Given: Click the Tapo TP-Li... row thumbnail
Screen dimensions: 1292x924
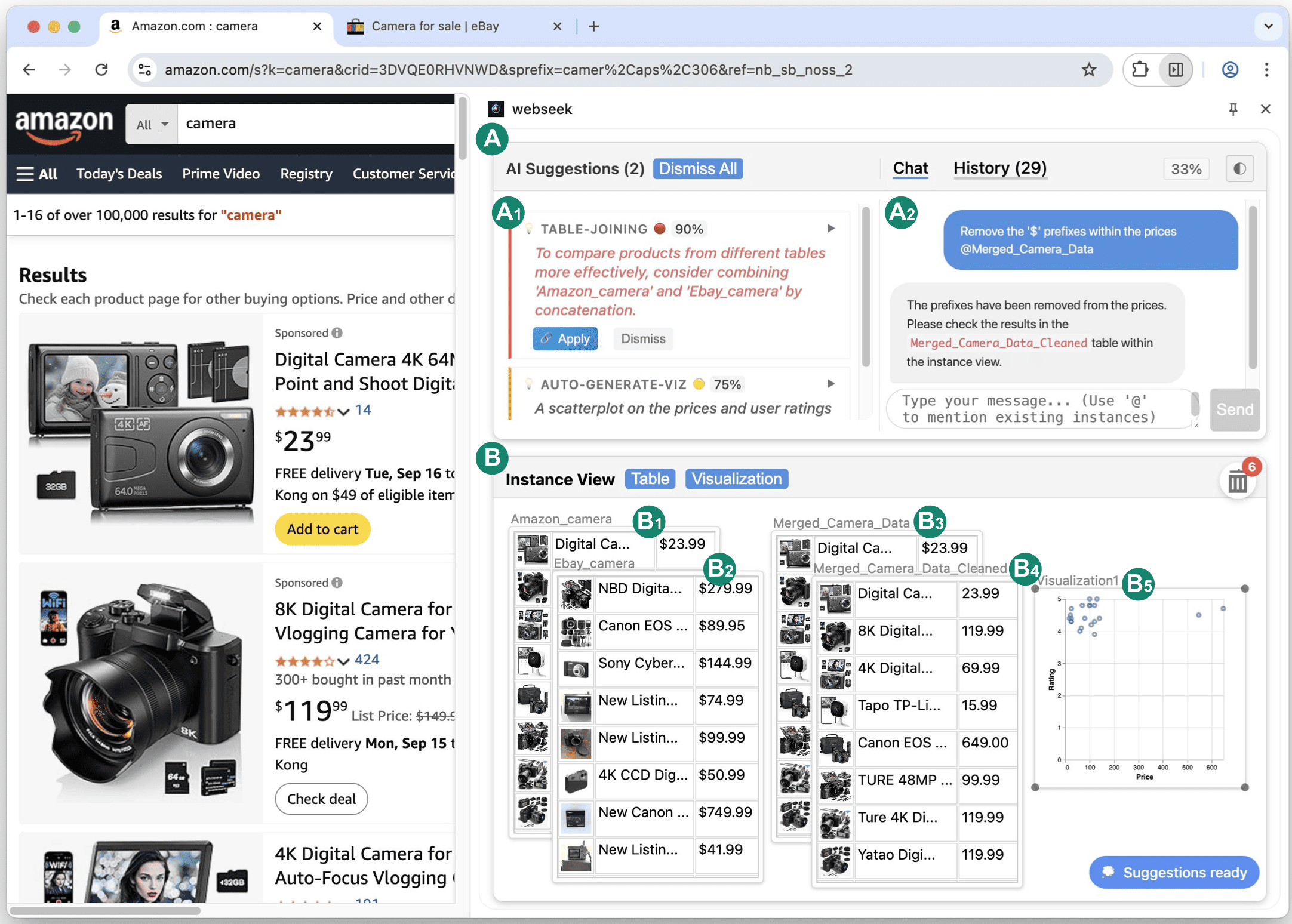Looking at the screenshot, I should coord(835,710).
